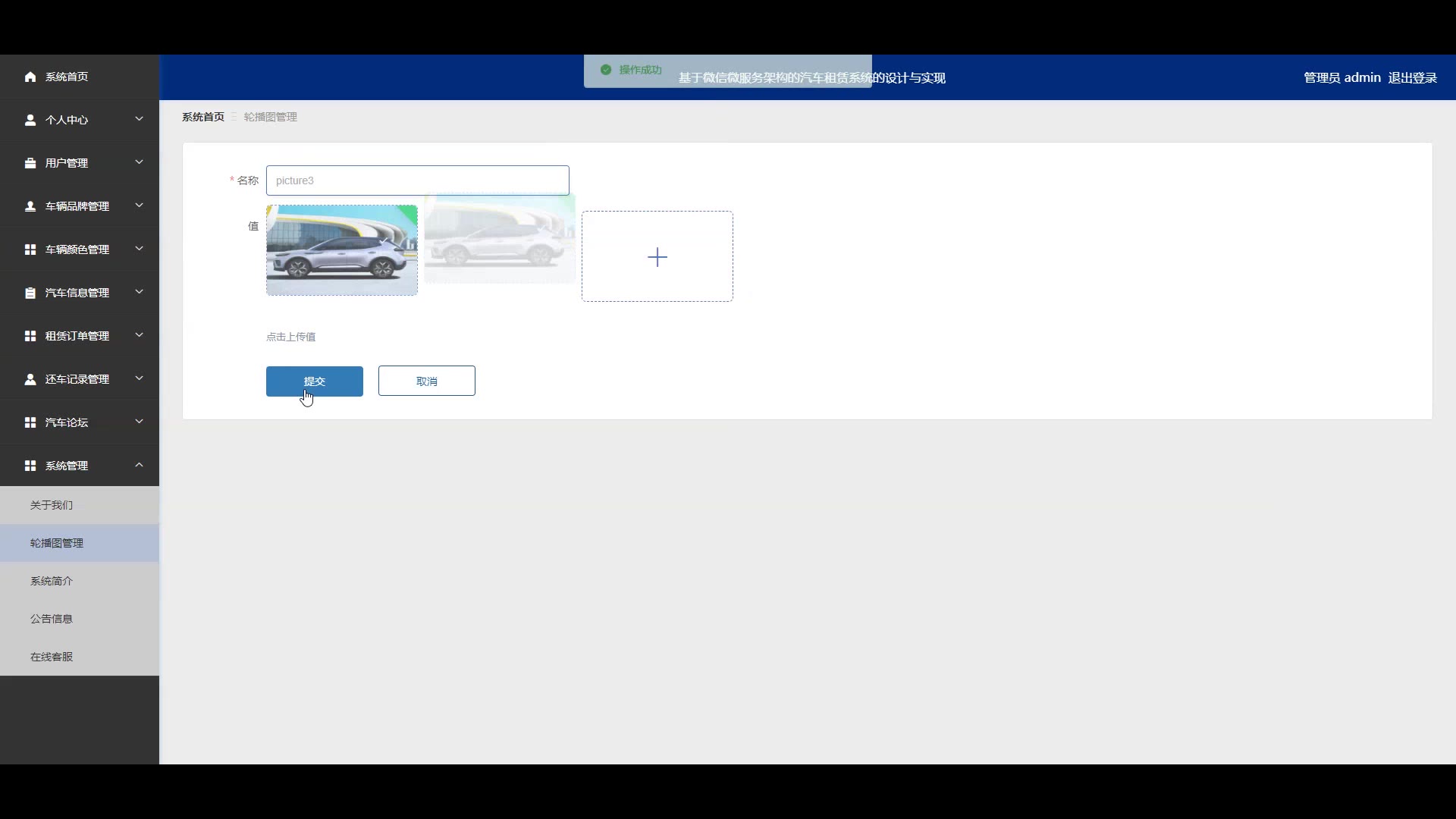Screen dimensions: 1456x819
Task: Click the grid icon beside 车辆颜色管理
Action: click(30, 249)
